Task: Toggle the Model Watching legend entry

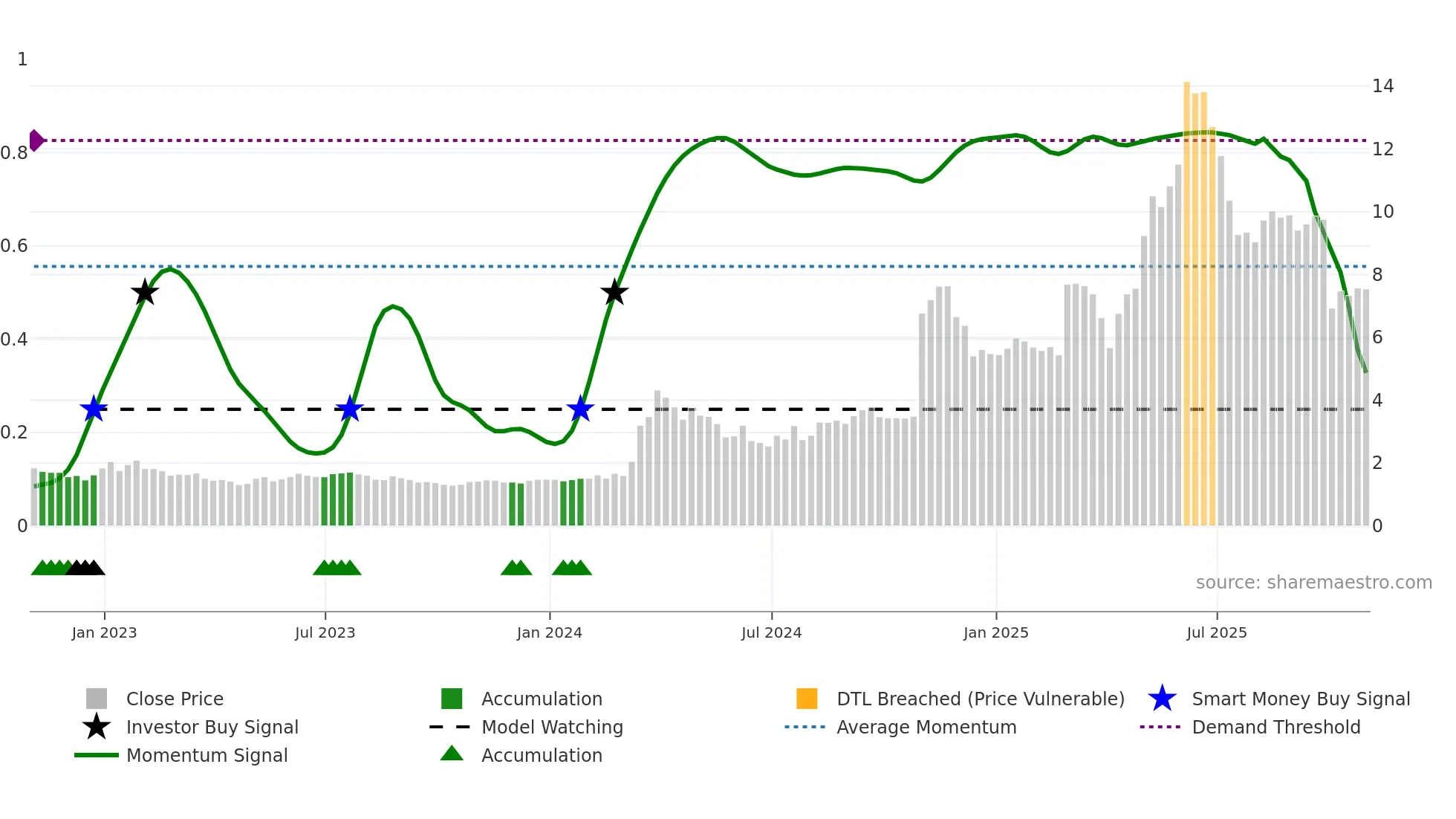Action: (552, 728)
